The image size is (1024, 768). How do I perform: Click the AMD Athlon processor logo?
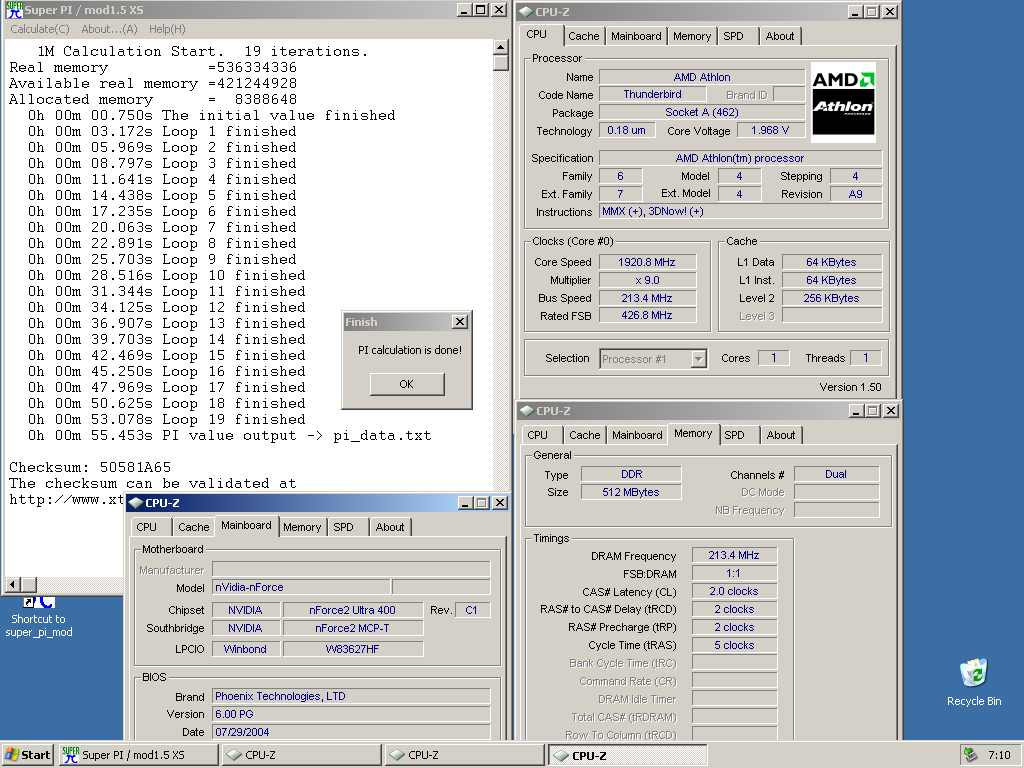[x=843, y=103]
